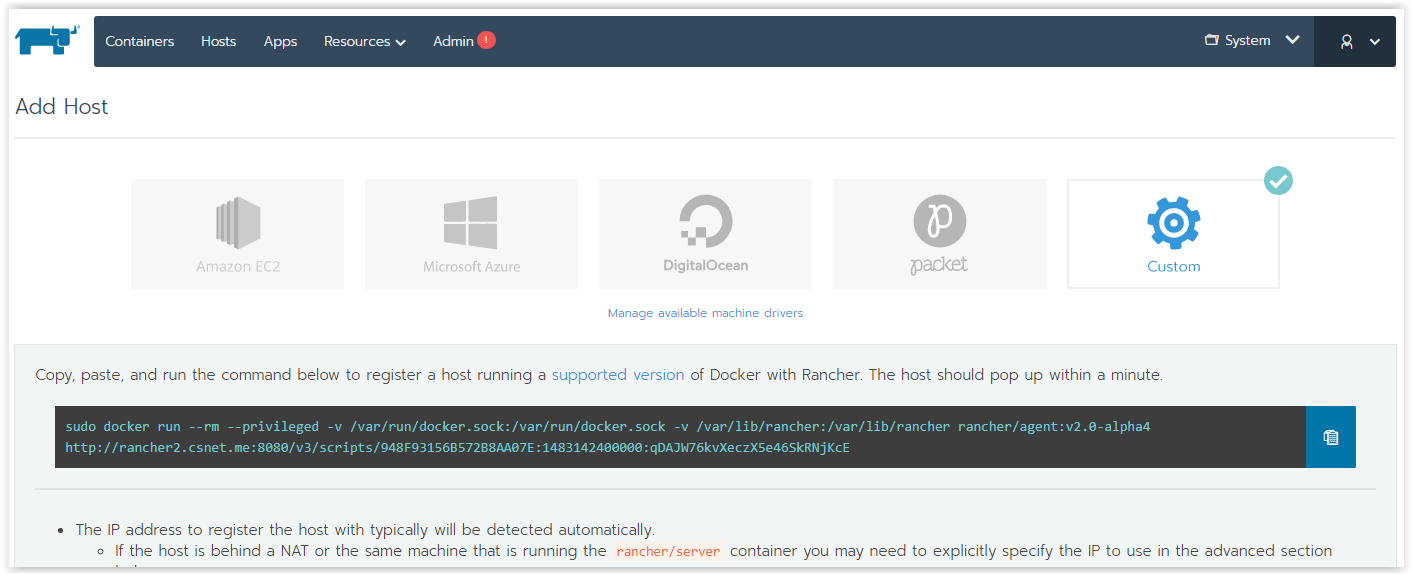The height and width of the screenshot is (575, 1412).
Task: Click the DigitalOcean circular logo
Action: point(705,221)
